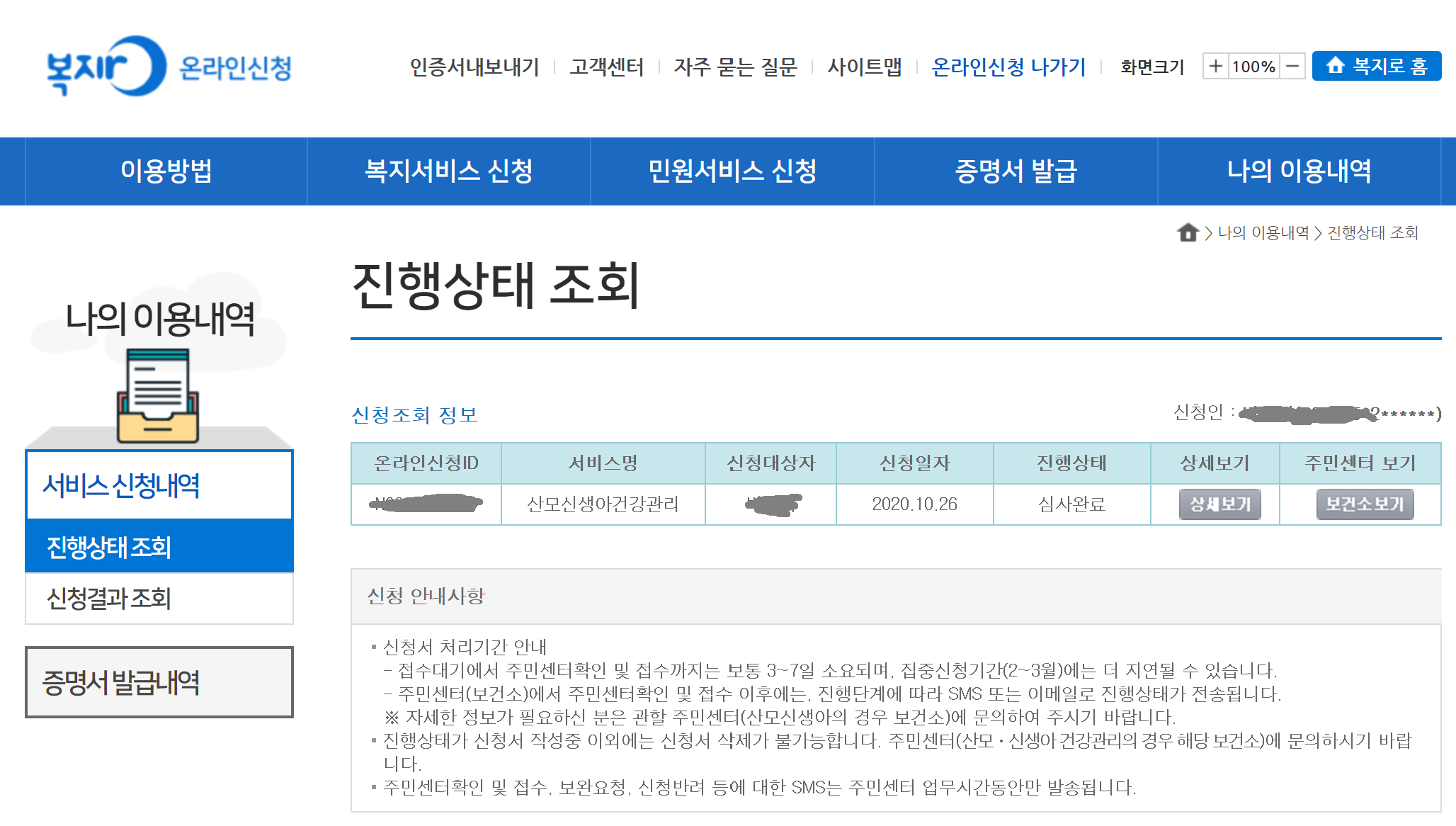Click the document inbox illustration icon

click(x=158, y=397)
